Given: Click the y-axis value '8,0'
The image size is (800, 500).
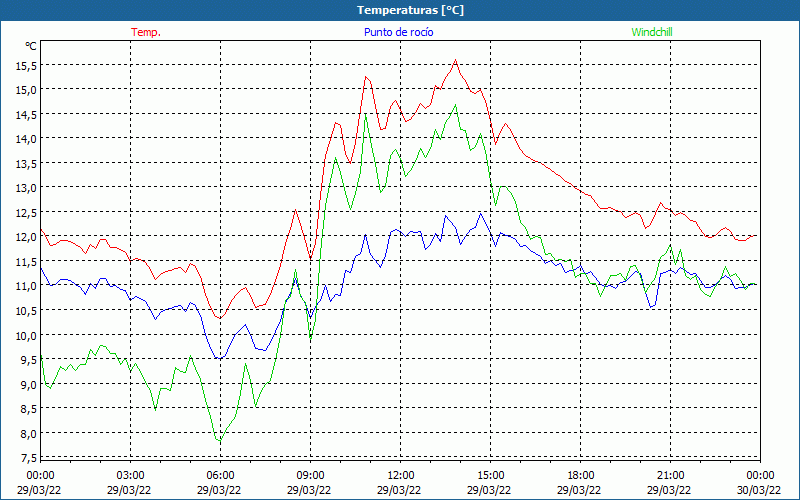Looking at the screenshot, I should coord(29,433).
